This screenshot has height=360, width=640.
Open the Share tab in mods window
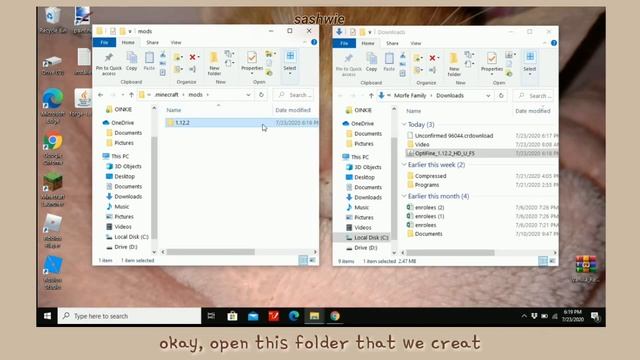152,42
